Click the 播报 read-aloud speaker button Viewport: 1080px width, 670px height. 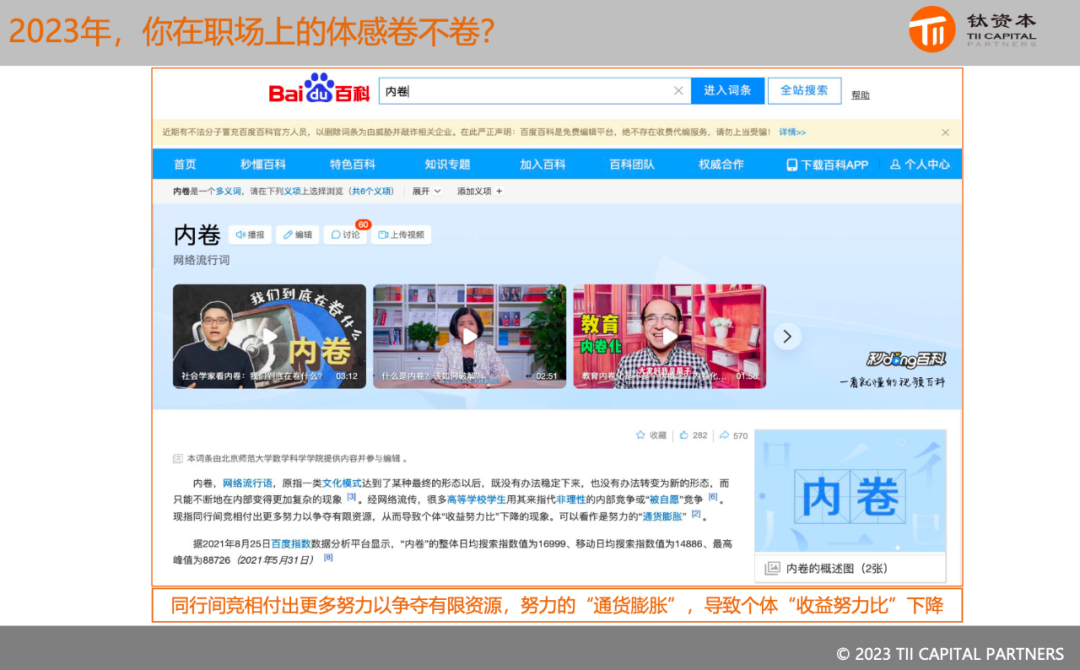[250, 235]
